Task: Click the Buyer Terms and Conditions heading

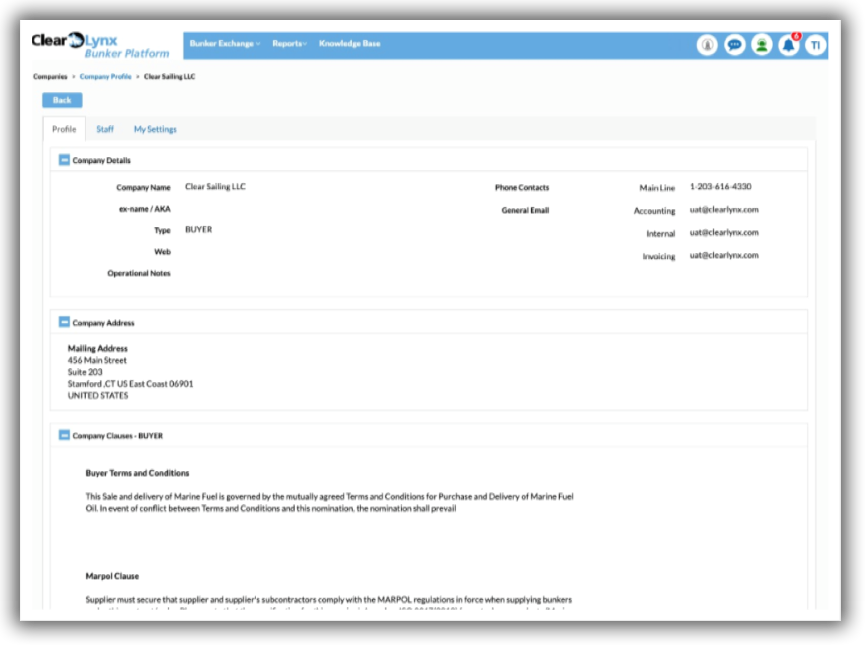Action: click(137, 473)
